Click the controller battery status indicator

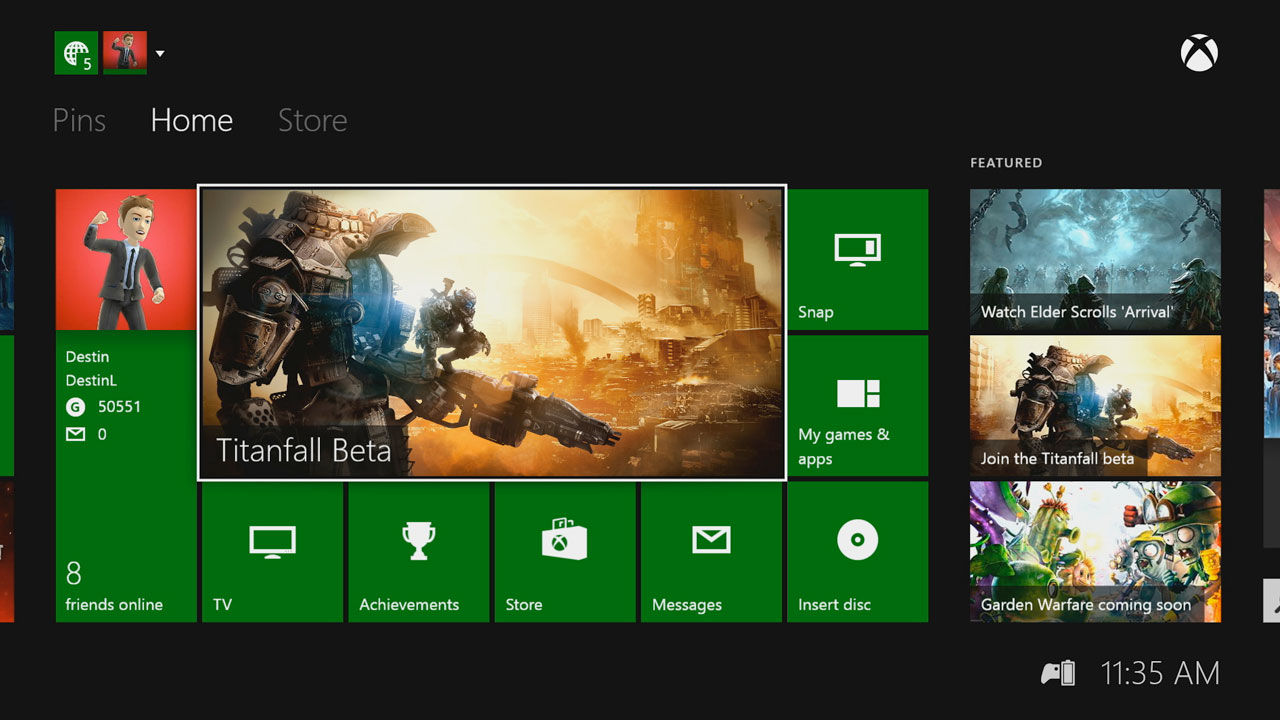click(1058, 673)
